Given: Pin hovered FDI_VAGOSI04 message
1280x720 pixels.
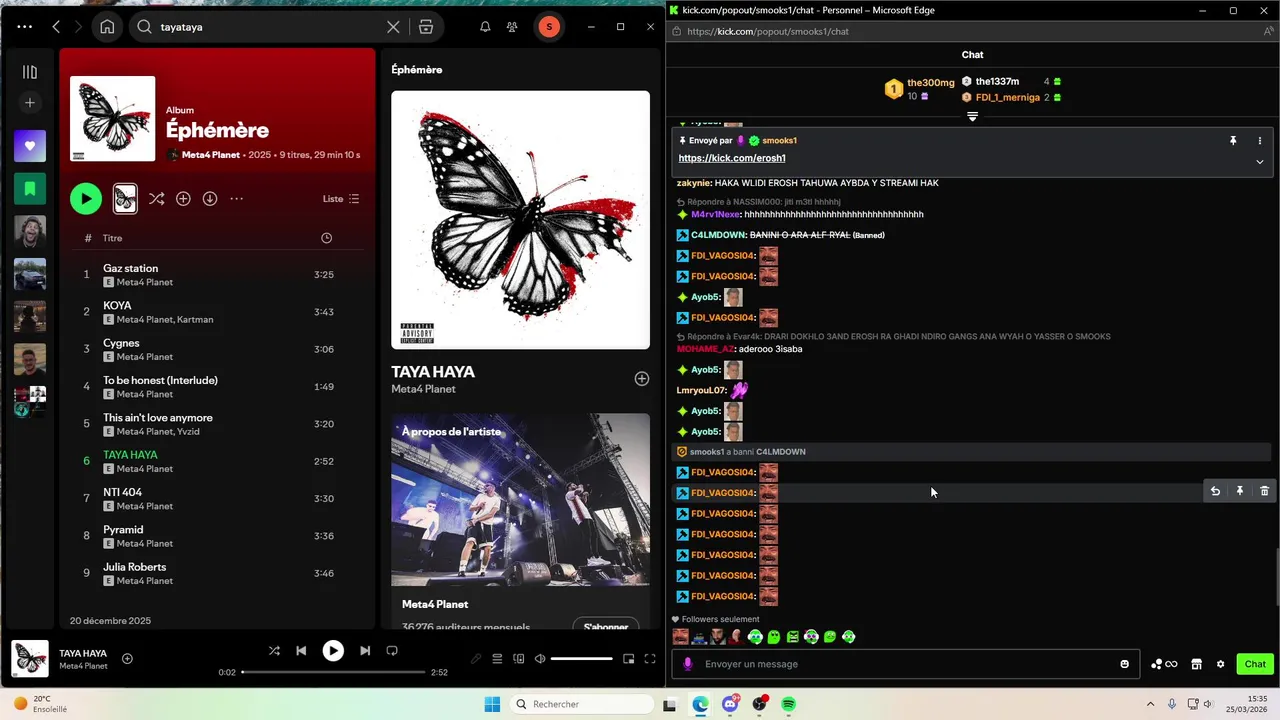Looking at the screenshot, I should pos(1240,491).
